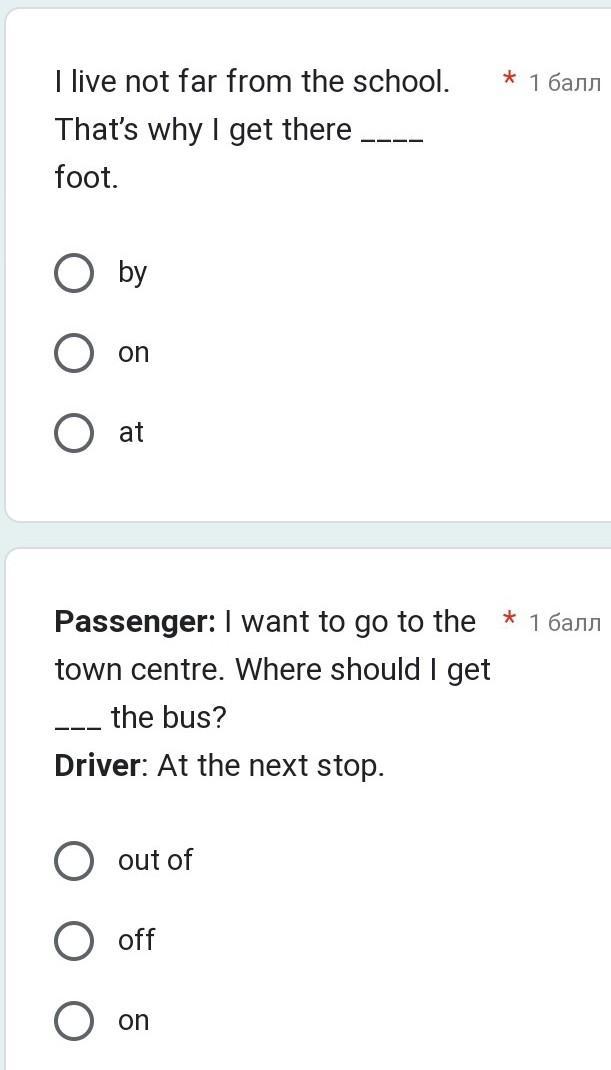This screenshot has height=1070, width=611.
Task: Click the "at" option label text
Action: pos(131,433)
